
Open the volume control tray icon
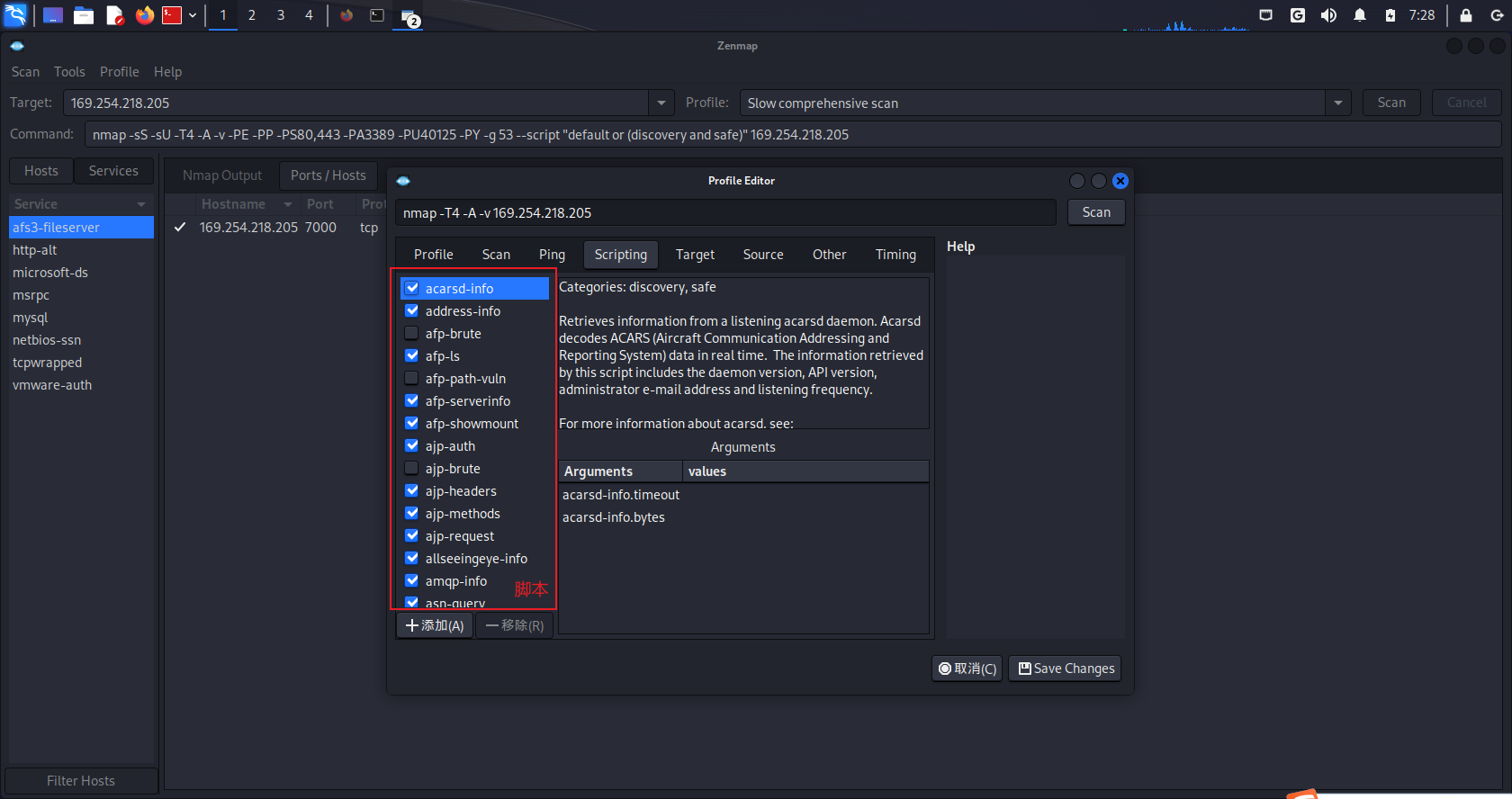coord(1328,15)
